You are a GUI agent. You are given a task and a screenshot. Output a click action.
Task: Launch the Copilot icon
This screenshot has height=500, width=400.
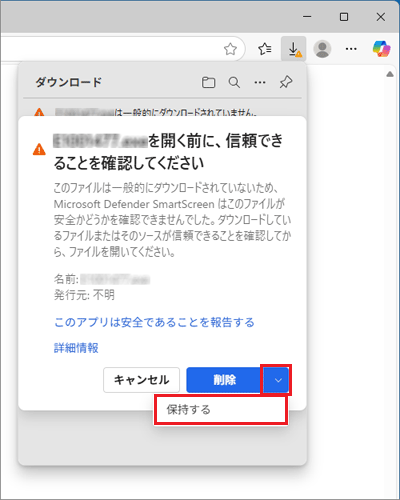pos(381,49)
